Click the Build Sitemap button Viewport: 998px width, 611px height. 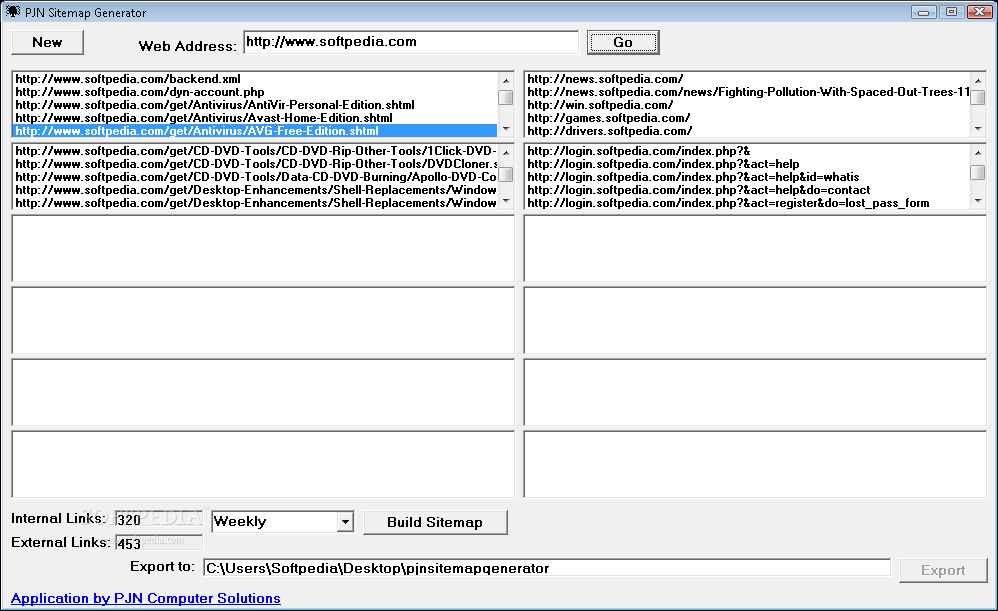click(x=435, y=522)
